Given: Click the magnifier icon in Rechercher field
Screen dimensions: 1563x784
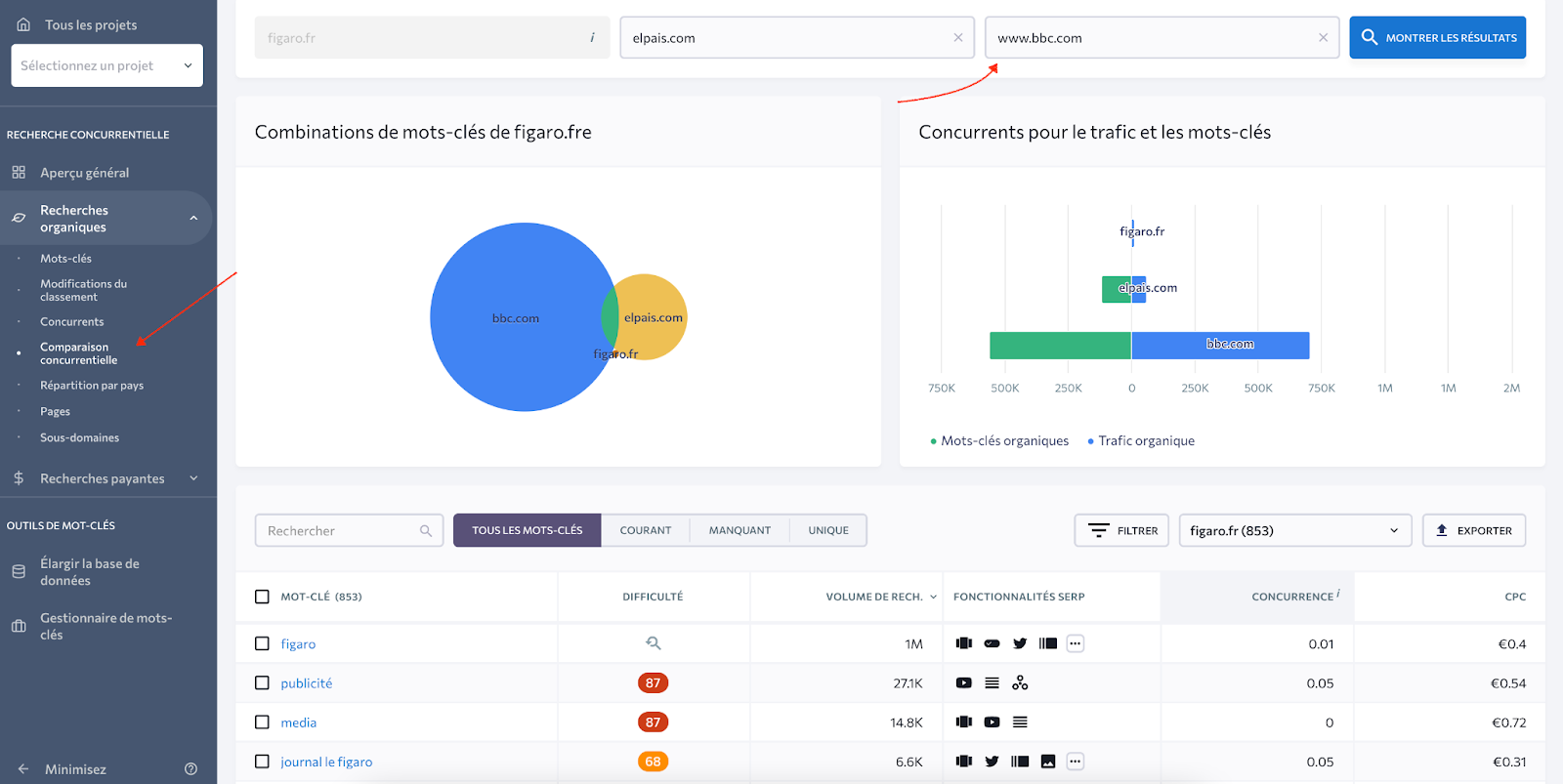Looking at the screenshot, I should click(426, 530).
